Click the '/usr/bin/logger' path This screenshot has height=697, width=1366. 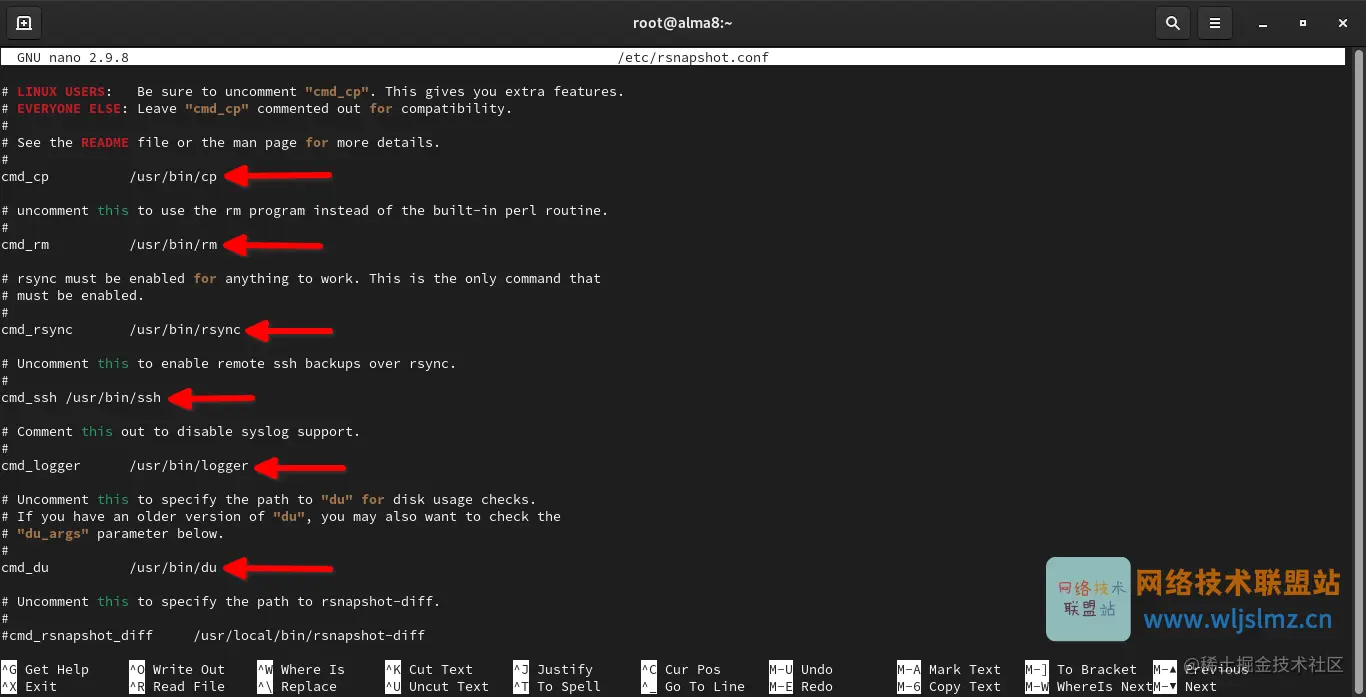(189, 465)
